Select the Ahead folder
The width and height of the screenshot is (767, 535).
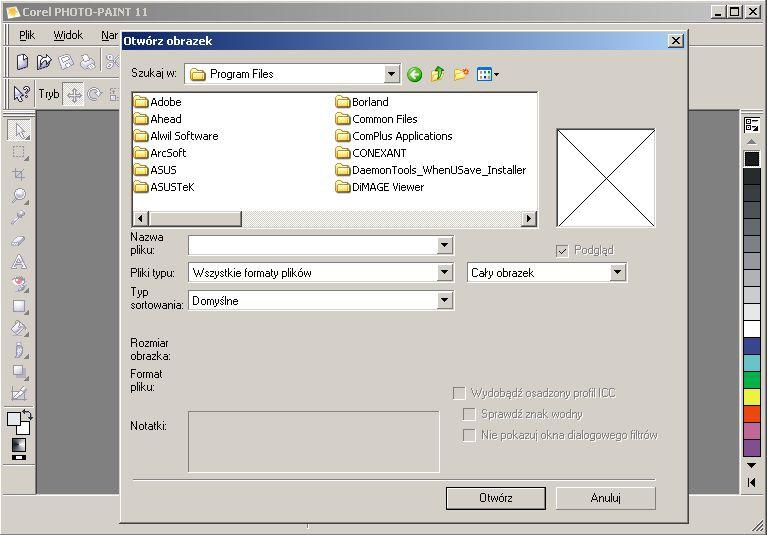(158, 119)
